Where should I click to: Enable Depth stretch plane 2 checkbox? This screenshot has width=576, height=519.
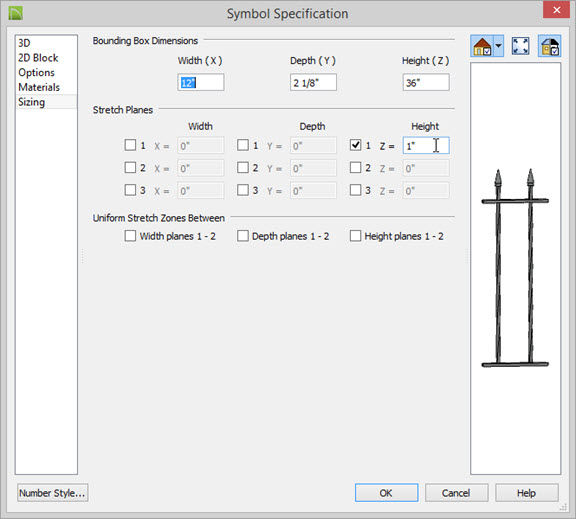coord(242,167)
